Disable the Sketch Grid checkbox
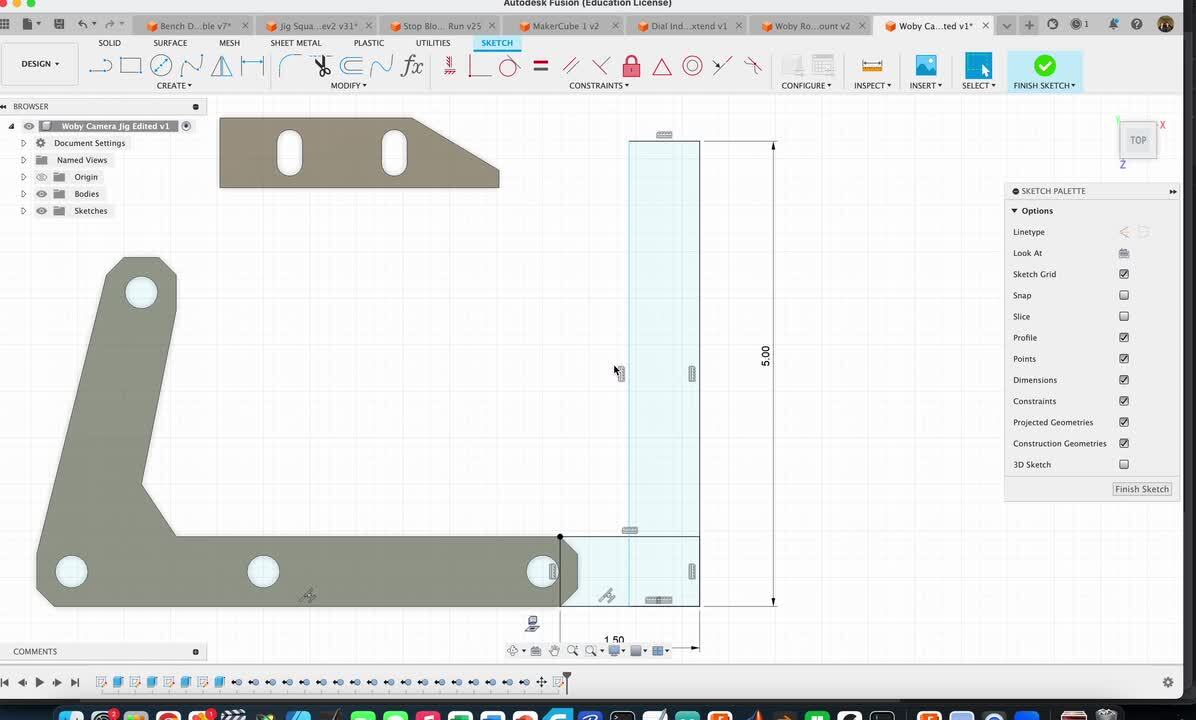This screenshot has width=1196, height=720. 1124,274
